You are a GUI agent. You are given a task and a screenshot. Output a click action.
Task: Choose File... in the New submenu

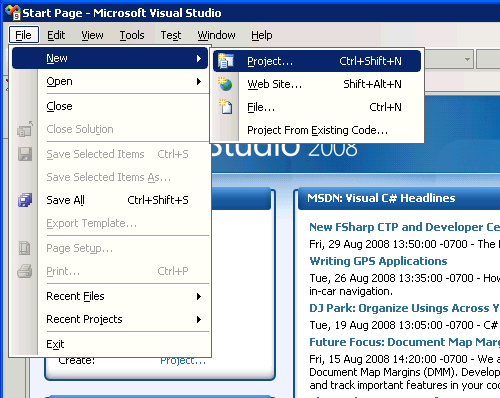click(x=317, y=107)
